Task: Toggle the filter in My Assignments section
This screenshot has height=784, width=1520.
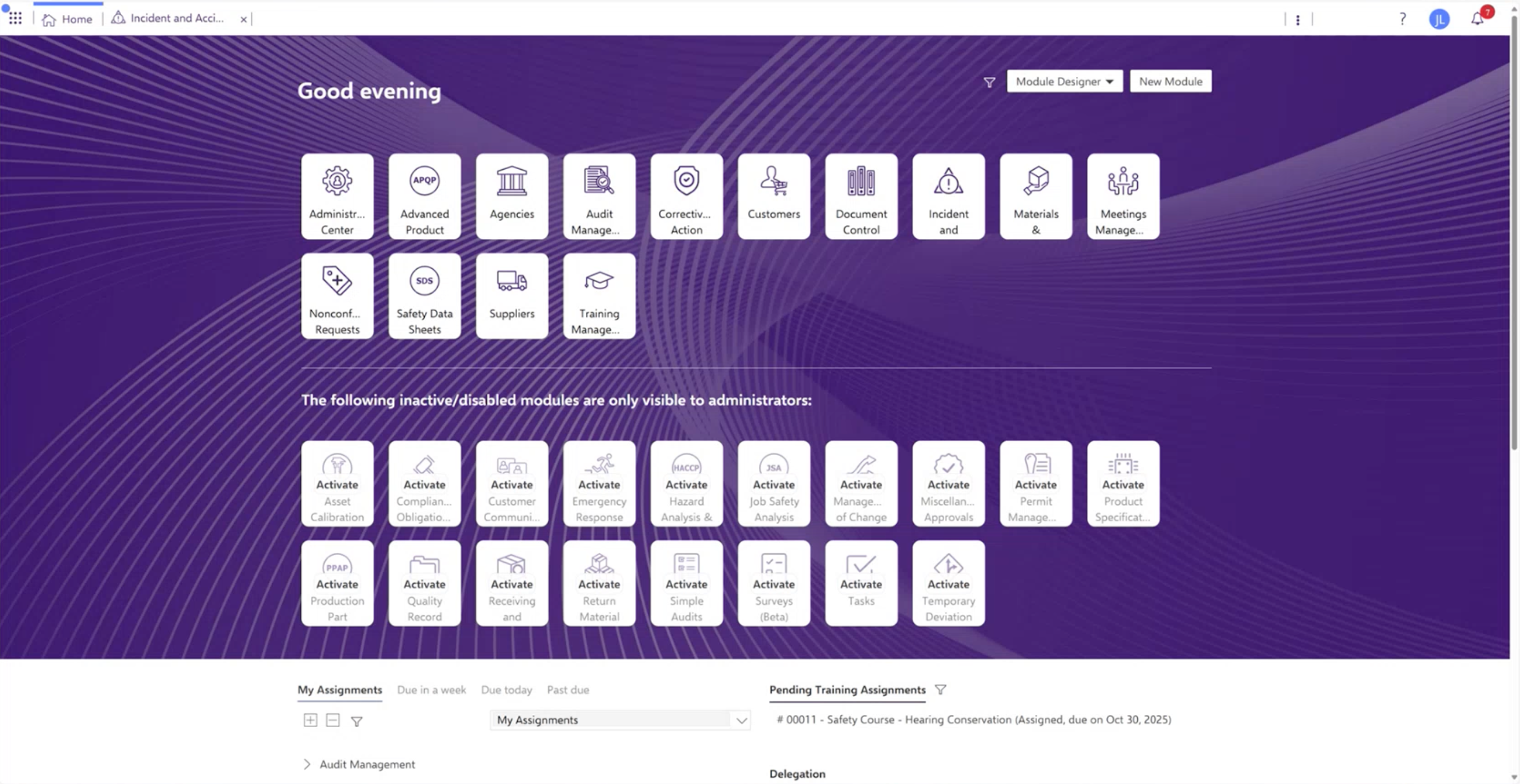Action: click(x=356, y=720)
